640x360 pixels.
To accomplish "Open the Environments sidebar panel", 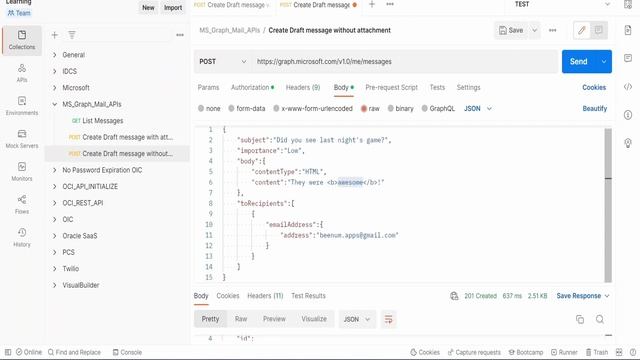I will (x=22, y=106).
